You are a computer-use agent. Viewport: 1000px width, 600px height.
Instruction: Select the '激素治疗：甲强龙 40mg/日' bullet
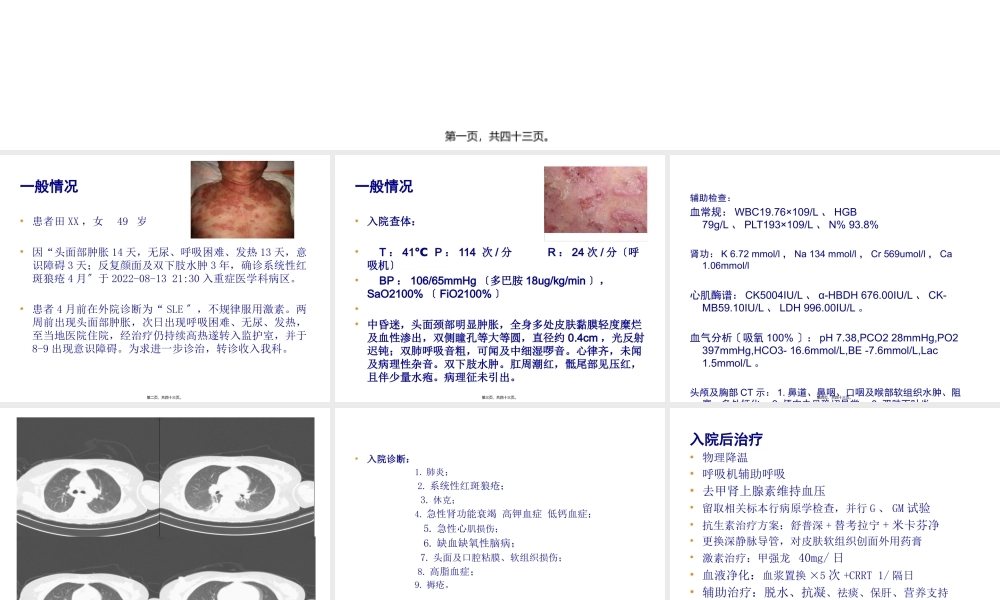tap(773, 558)
